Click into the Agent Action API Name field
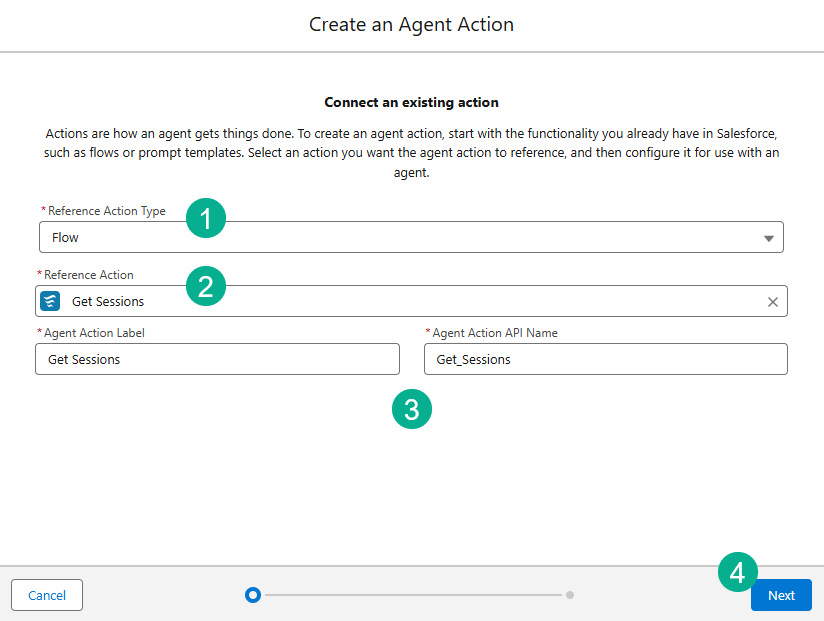The width and height of the screenshot is (824, 621). coord(605,359)
